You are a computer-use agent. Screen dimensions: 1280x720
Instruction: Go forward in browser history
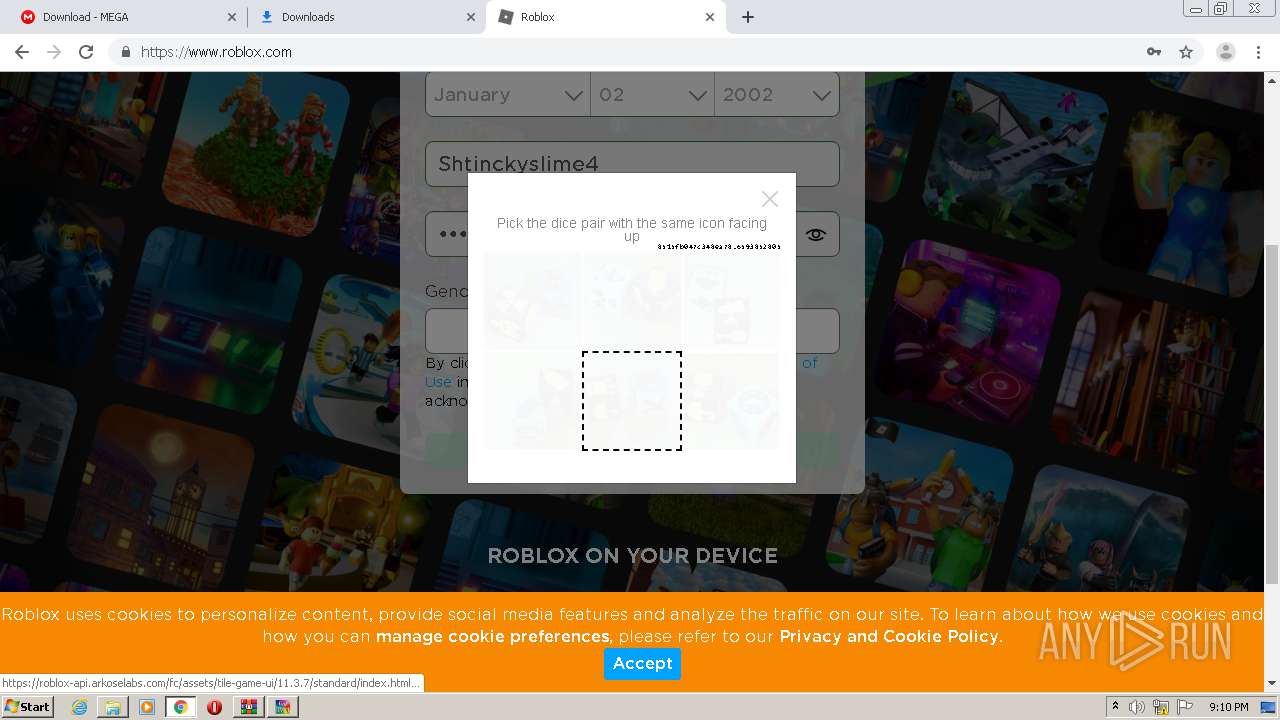click(54, 52)
